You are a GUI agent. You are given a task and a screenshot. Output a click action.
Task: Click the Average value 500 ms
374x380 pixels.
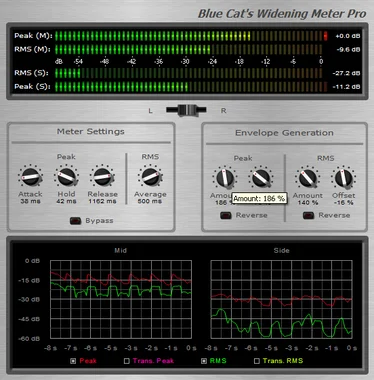tap(150, 201)
